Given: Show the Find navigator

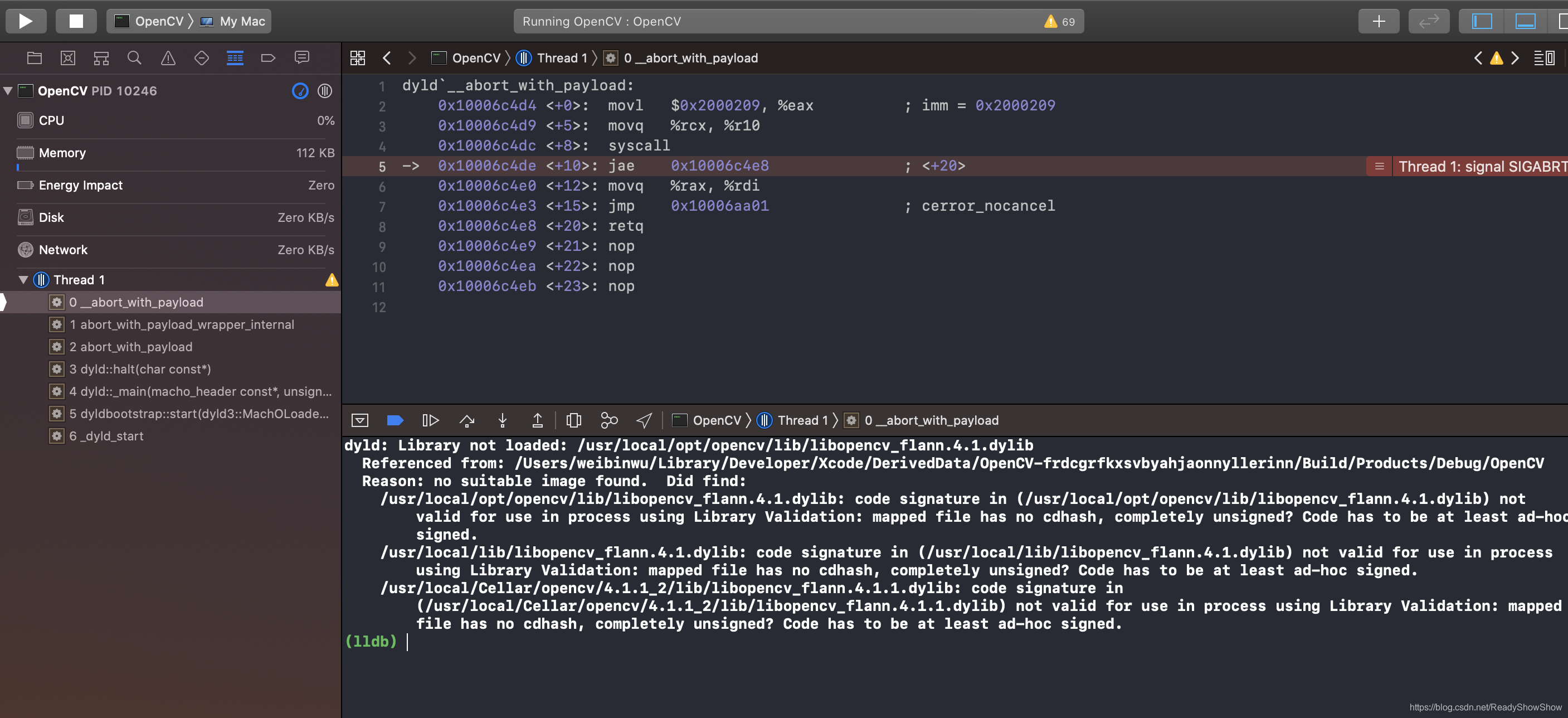Looking at the screenshot, I should coord(134,58).
